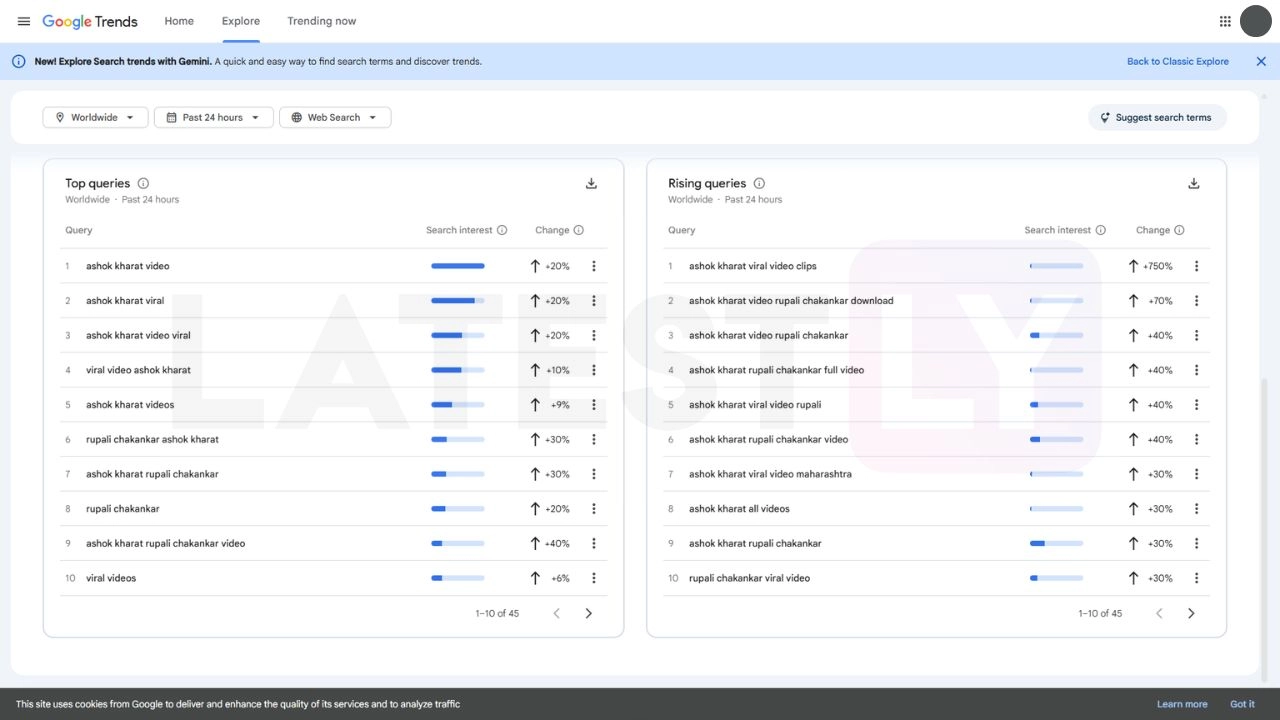Click the Top queries info icon

point(143,183)
